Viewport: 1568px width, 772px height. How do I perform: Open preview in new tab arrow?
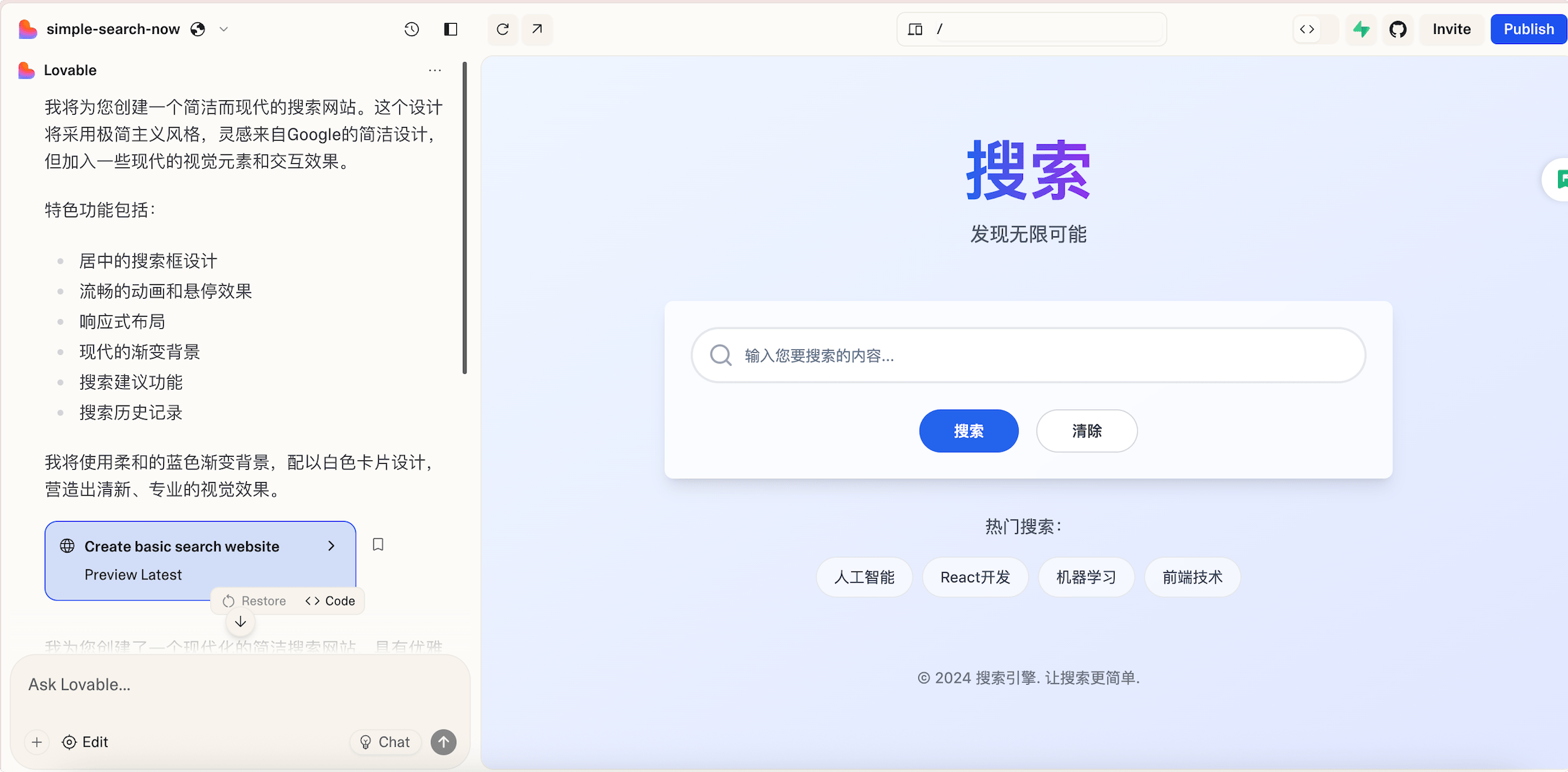(x=537, y=29)
